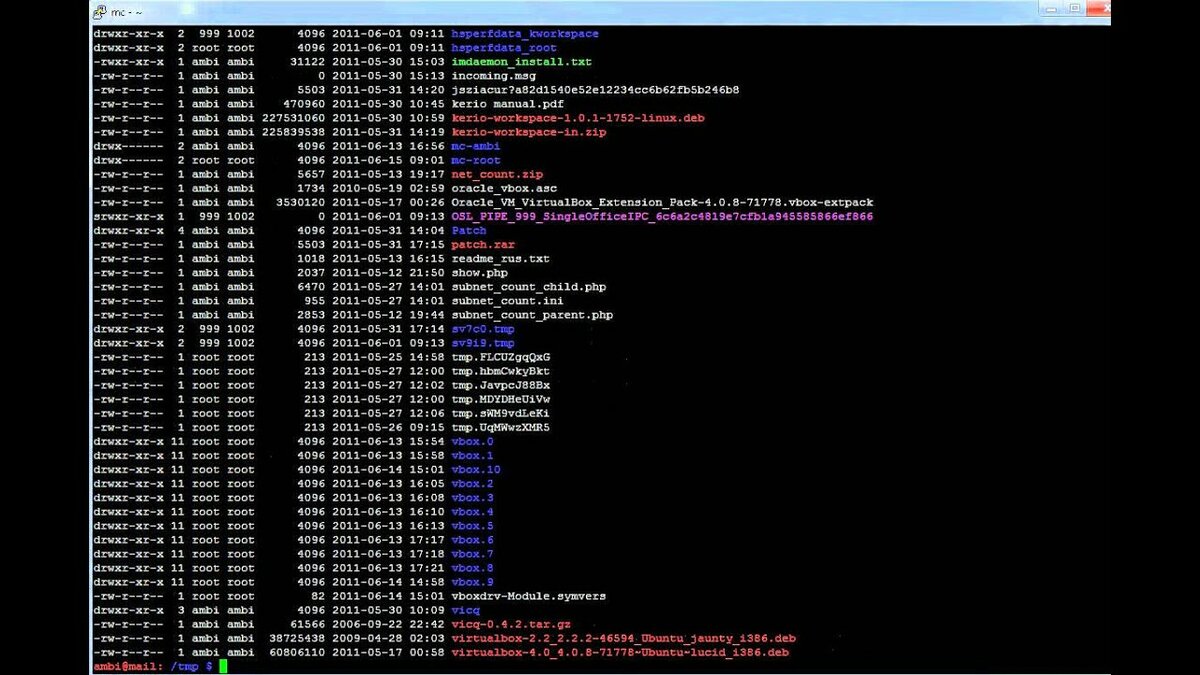Click the incoming.msg file name
Screen dimensions: 1200x675
(x=494, y=76)
